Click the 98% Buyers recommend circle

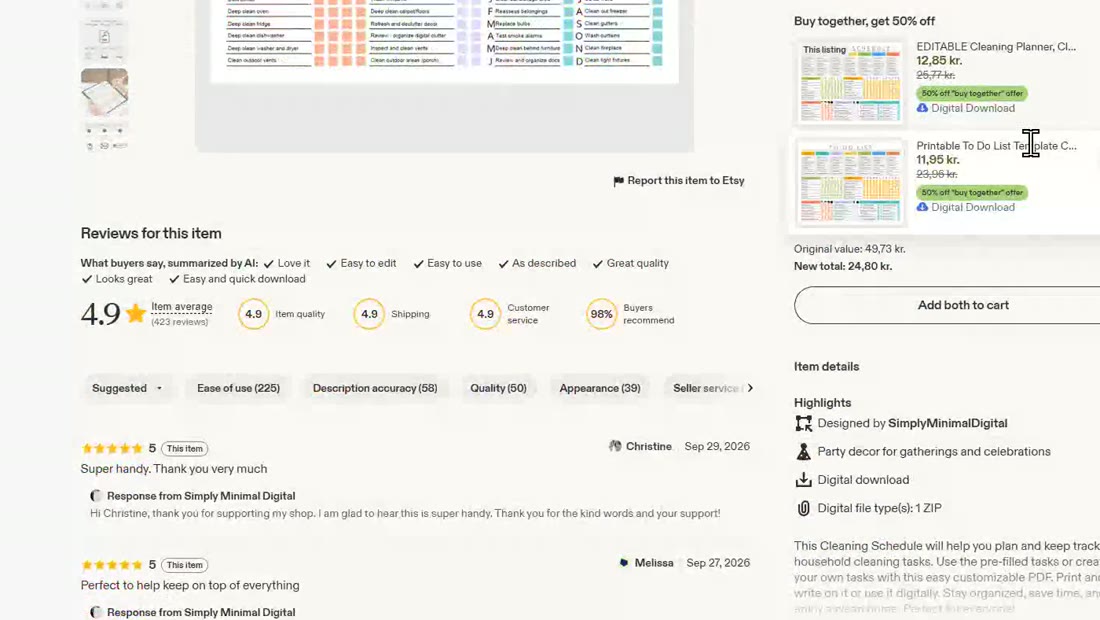click(601, 314)
